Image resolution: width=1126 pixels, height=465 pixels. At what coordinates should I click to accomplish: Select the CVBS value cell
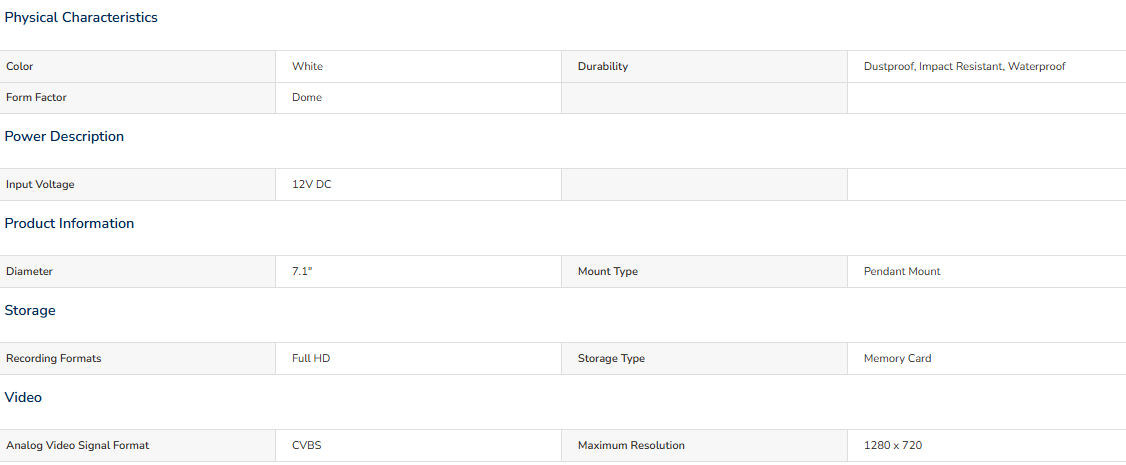click(418, 445)
